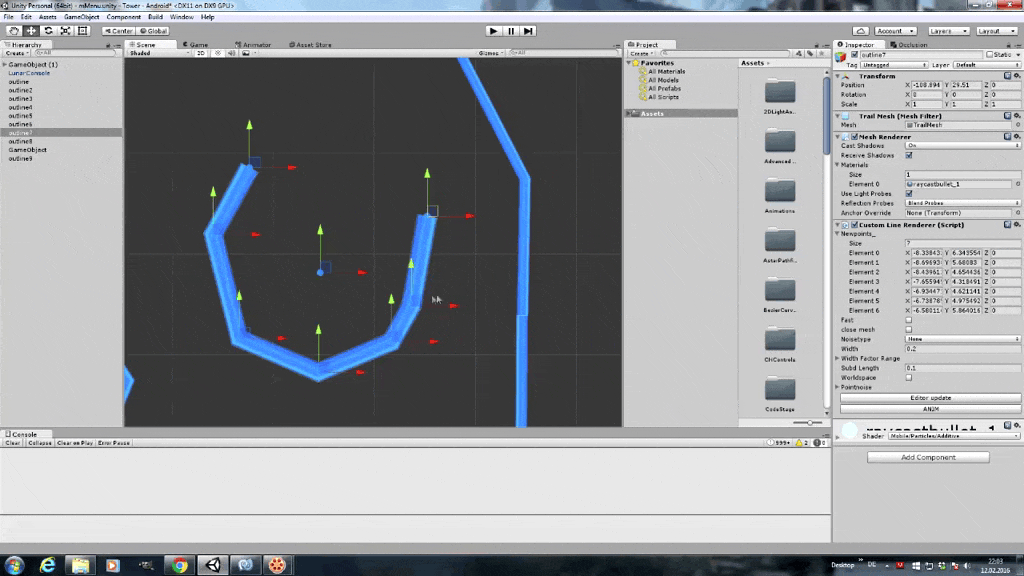
Task: Select the Rotate tool in the toolbar
Action: point(47,31)
